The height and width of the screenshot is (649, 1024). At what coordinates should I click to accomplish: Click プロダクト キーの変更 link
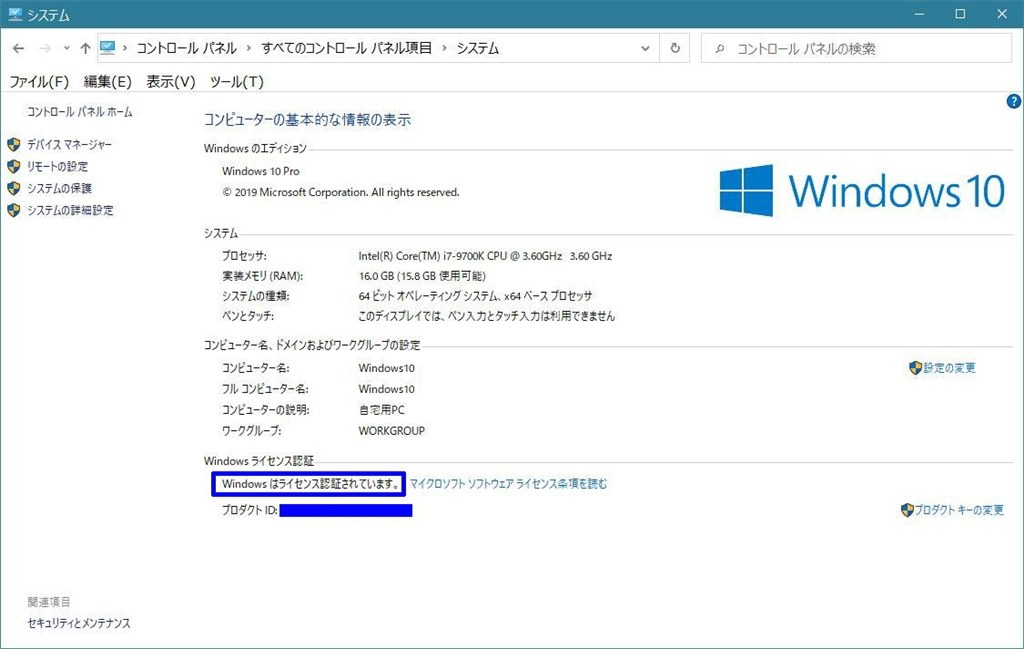tap(959, 510)
